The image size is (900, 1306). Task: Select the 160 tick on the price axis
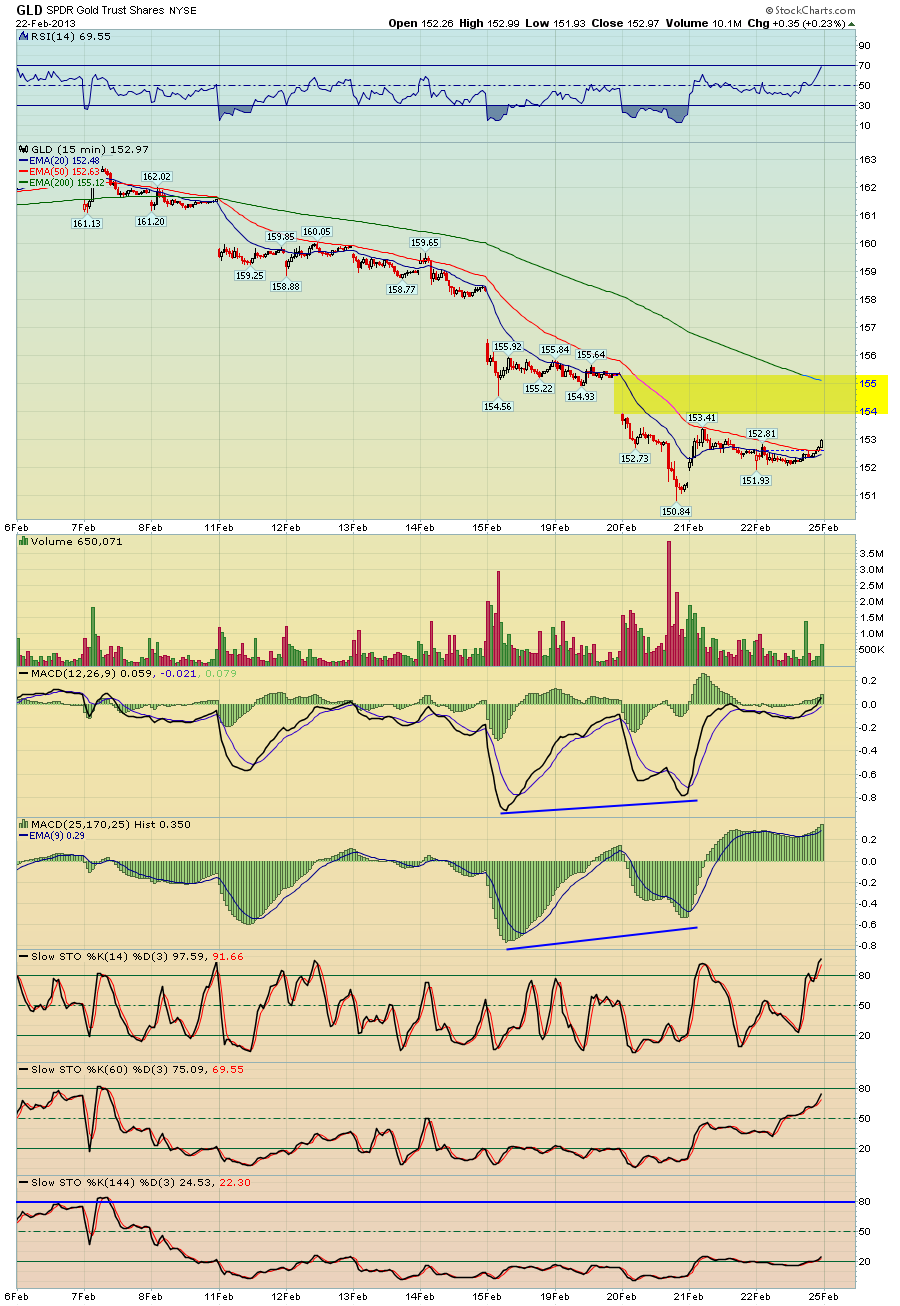[x=868, y=243]
